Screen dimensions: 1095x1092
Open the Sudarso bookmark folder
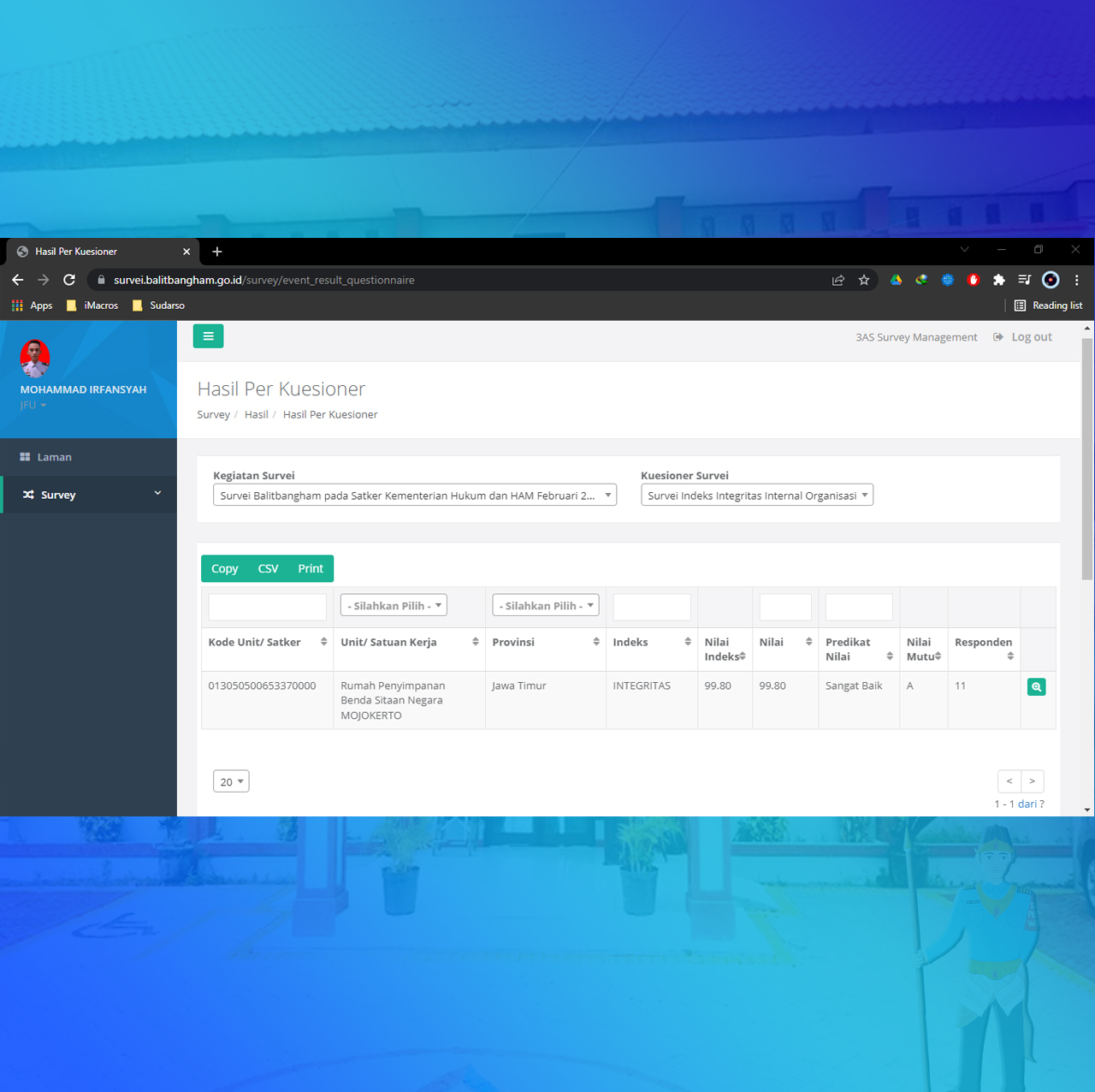coord(159,306)
